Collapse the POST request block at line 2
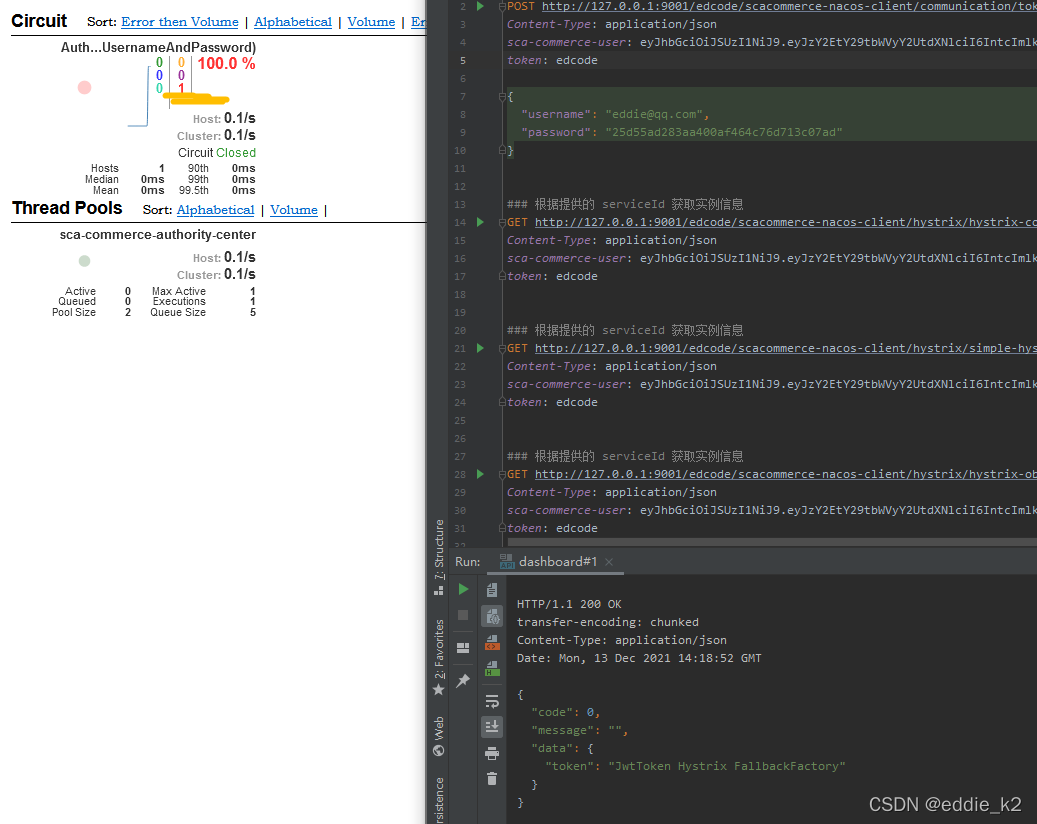 coord(503,7)
